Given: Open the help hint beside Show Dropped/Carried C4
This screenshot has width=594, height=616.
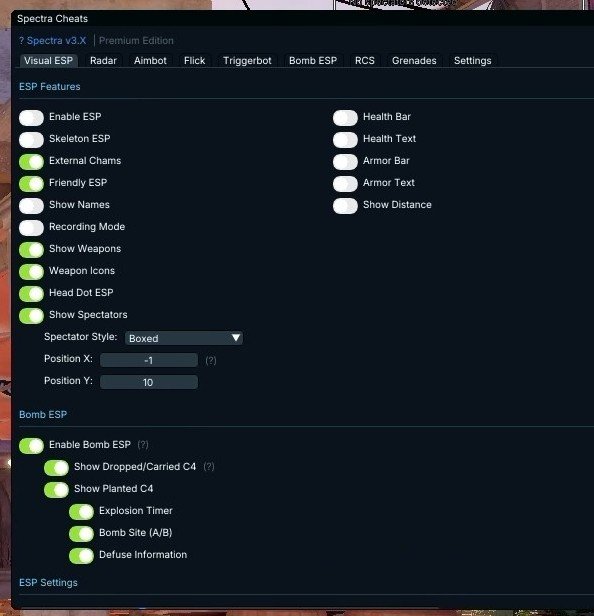Looking at the screenshot, I should (209, 466).
